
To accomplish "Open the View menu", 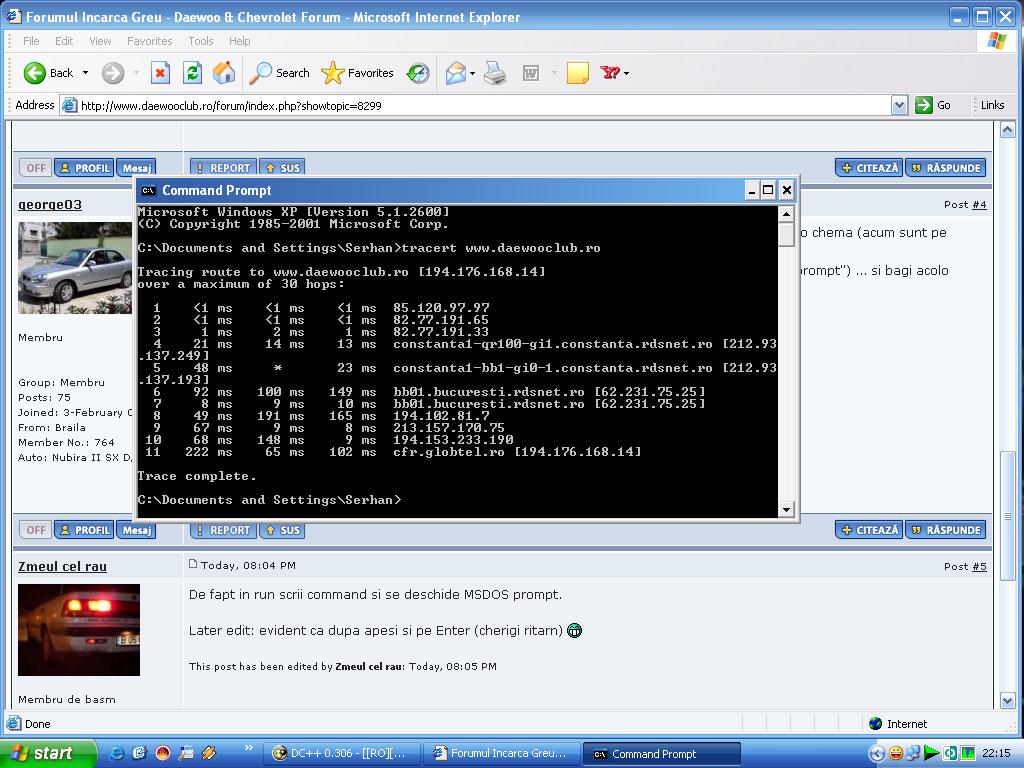I will click(100, 41).
